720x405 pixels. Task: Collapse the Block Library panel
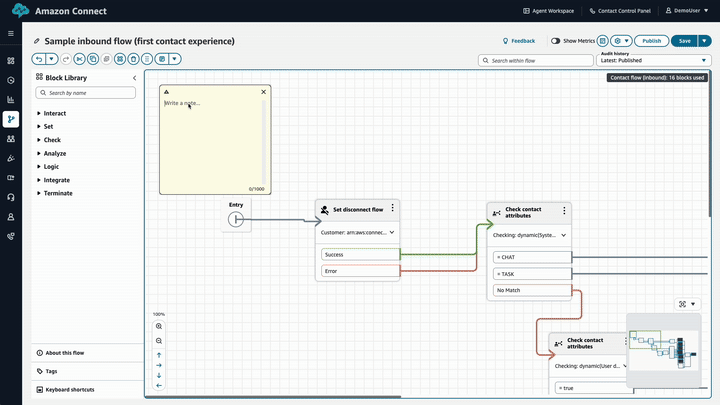coord(135,77)
